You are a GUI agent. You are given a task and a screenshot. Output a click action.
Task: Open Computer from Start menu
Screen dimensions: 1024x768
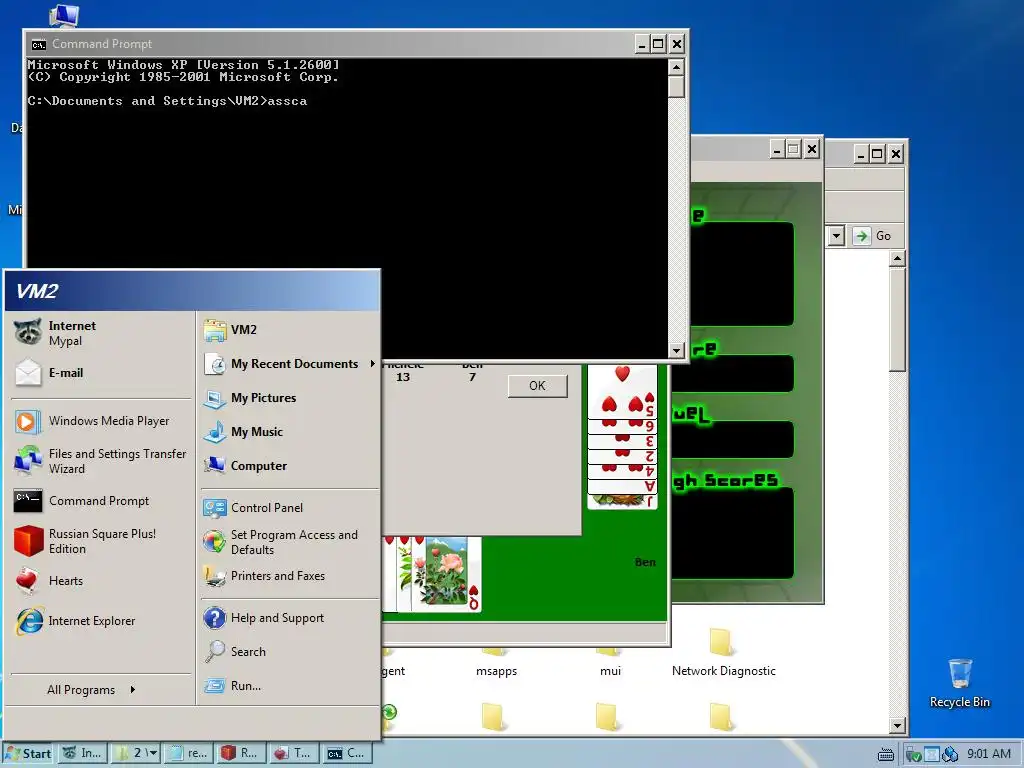(289, 466)
